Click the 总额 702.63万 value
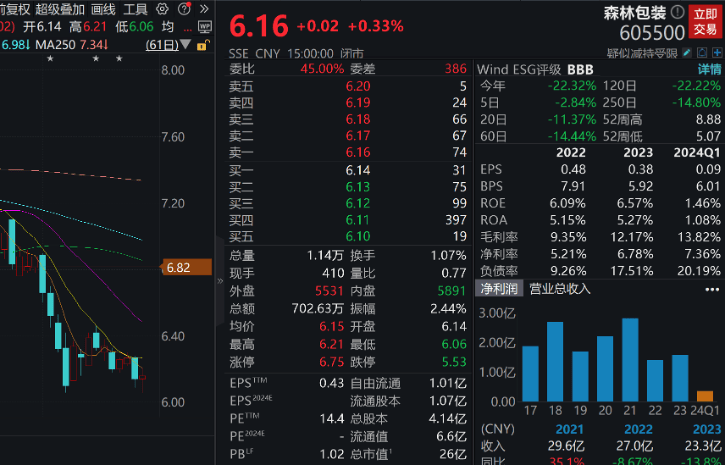The height and width of the screenshot is (466, 726). coord(318,309)
